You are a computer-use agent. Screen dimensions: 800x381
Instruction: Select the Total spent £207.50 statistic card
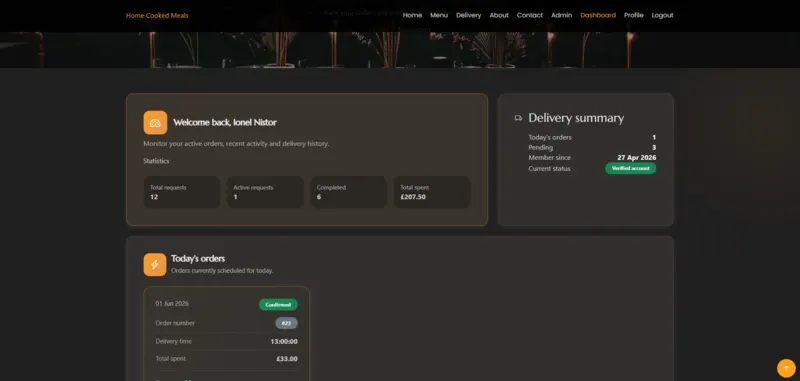pos(432,192)
